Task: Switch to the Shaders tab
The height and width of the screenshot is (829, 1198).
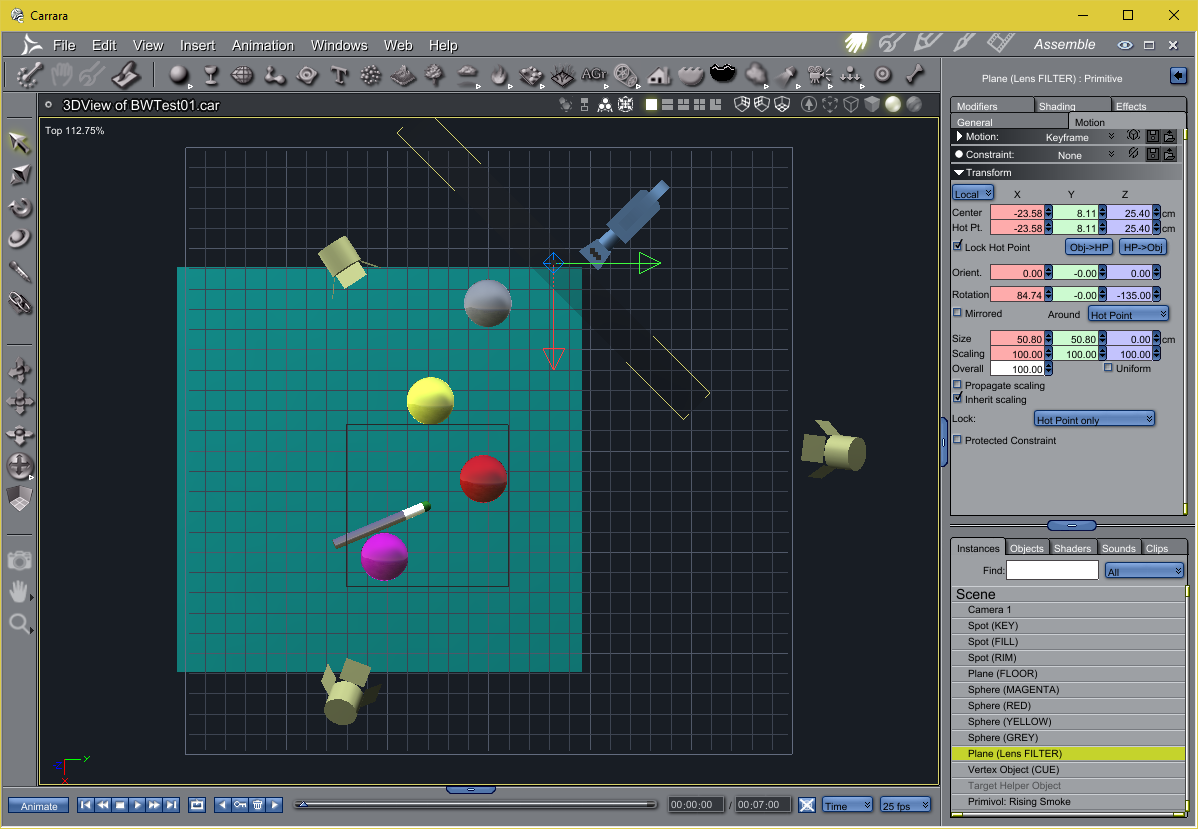Action: click(x=1072, y=548)
